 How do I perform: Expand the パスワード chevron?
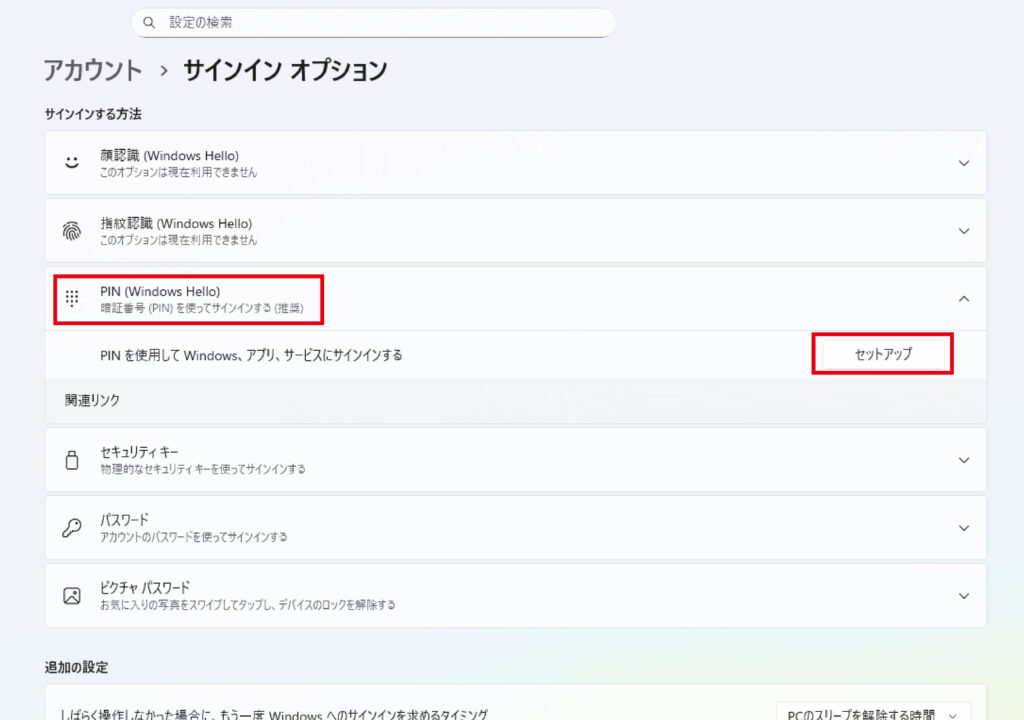click(963, 528)
